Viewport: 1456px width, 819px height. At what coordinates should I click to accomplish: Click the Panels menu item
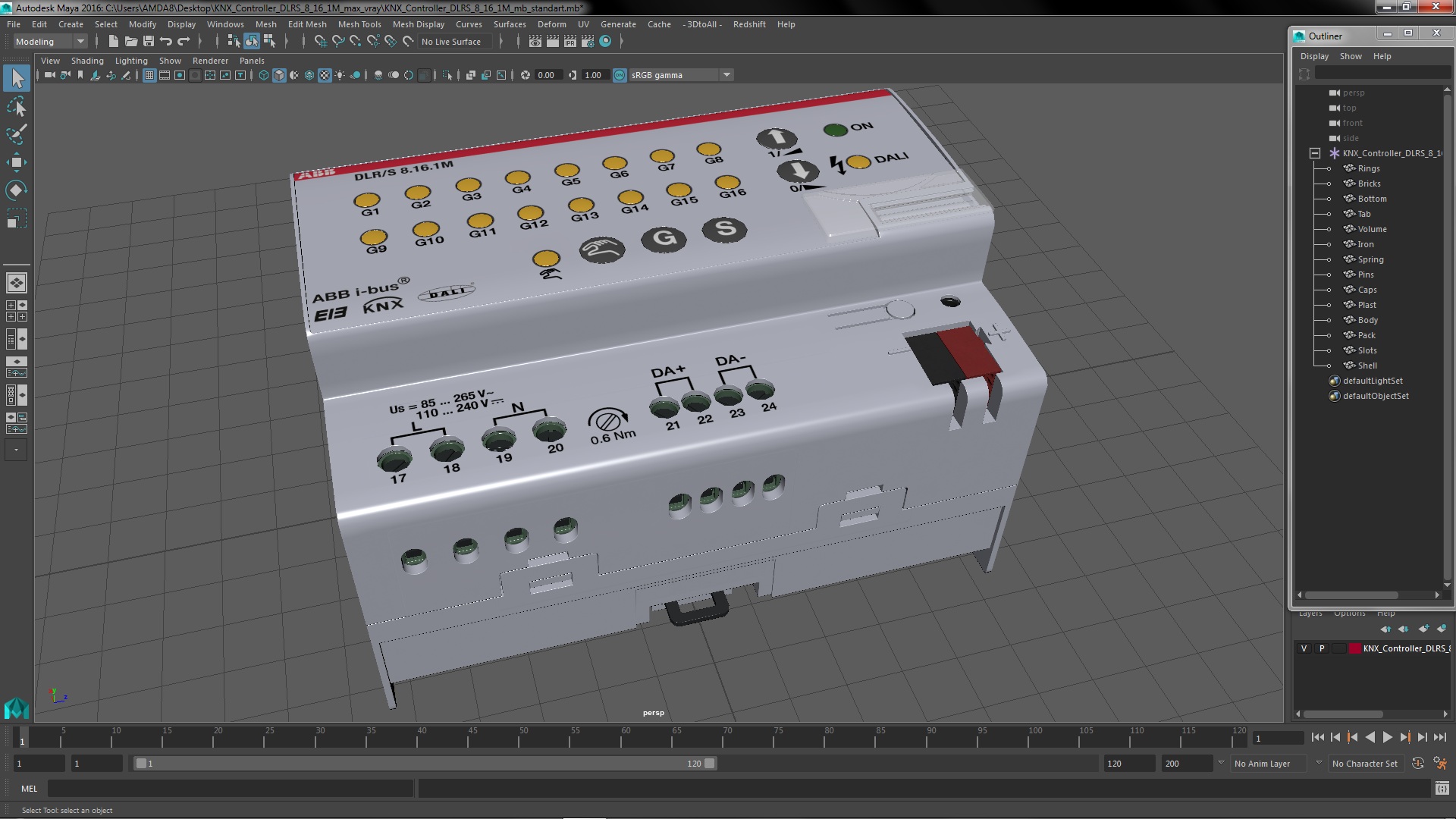tap(252, 61)
